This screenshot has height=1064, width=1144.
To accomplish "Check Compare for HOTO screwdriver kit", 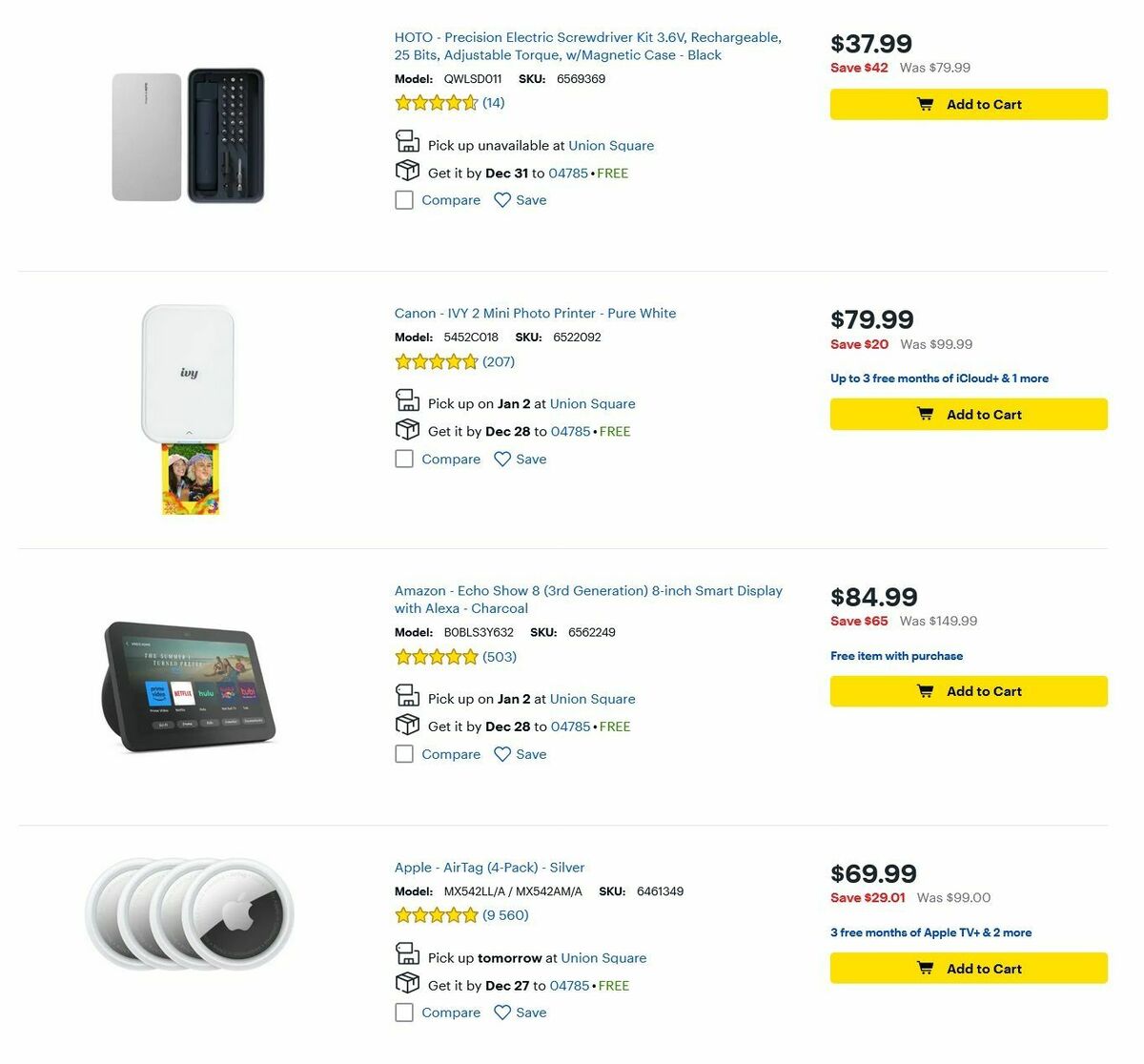I will click(x=404, y=200).
